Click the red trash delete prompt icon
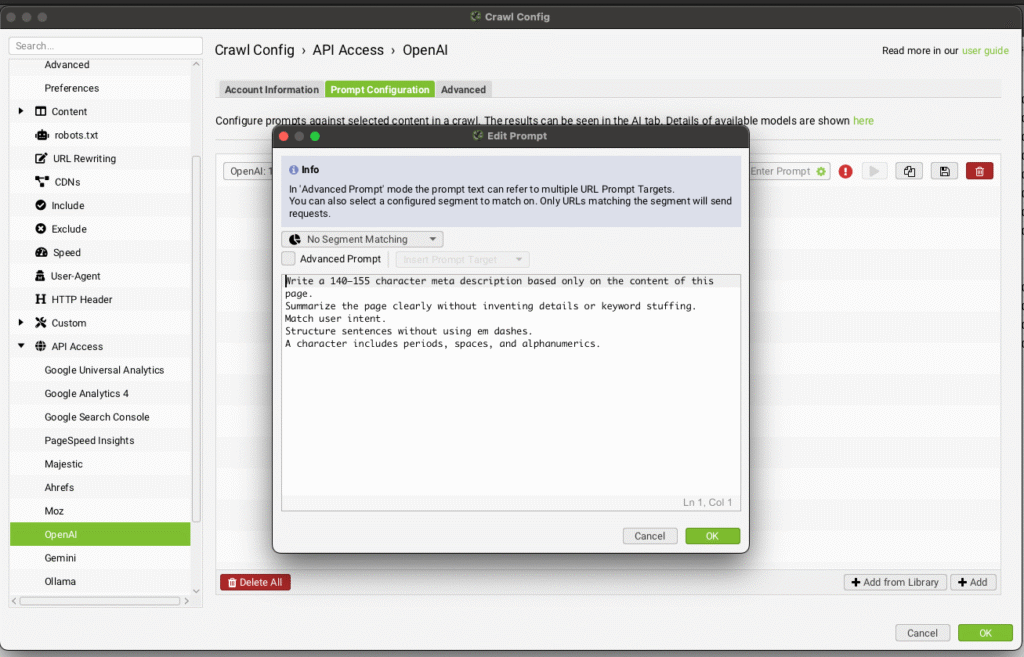 [979, 171]
